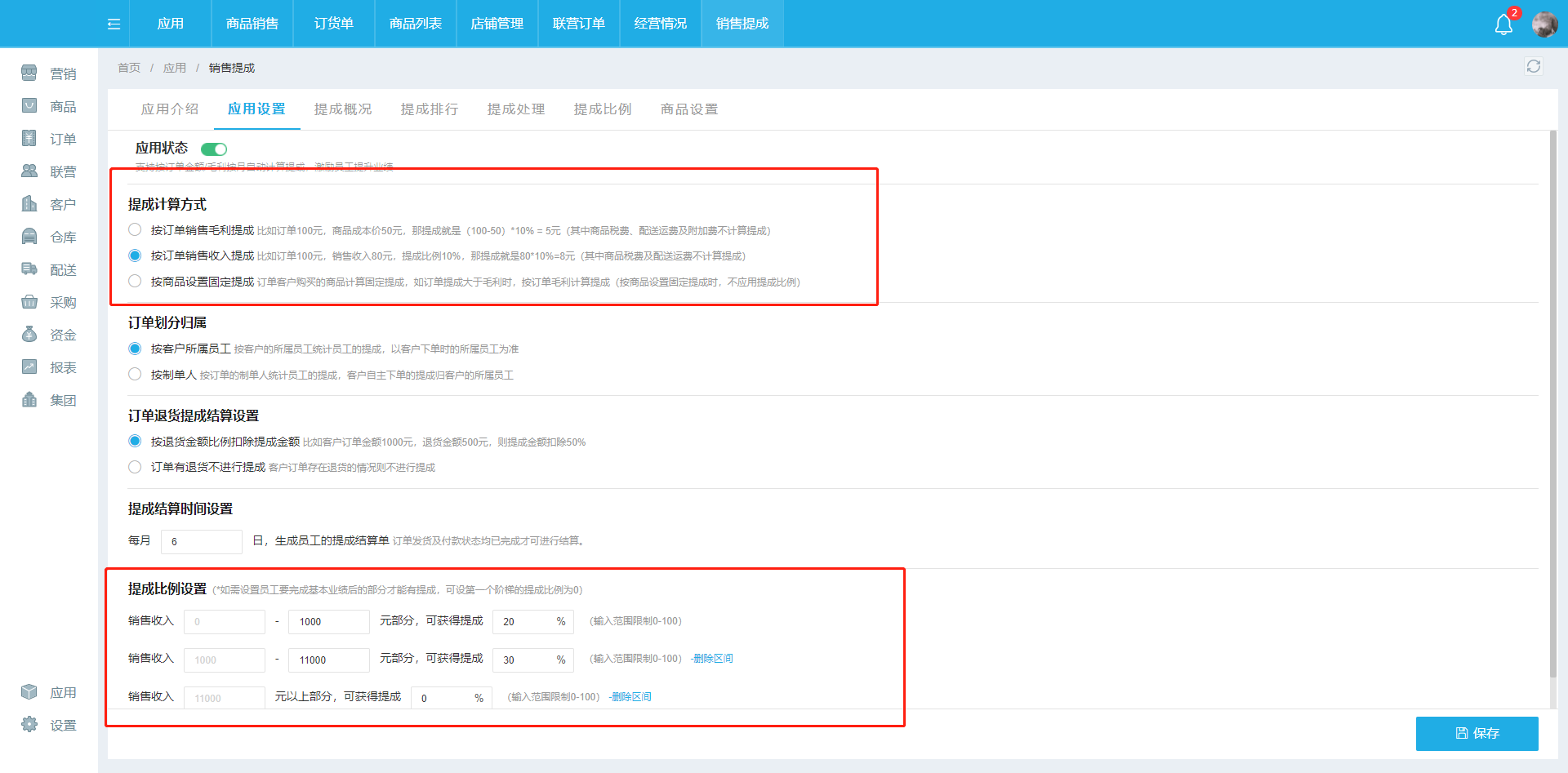Choose 订单有退货不进行提成 radio option
This screenshot has width=1568, height=773.
[x=136, y=467]
